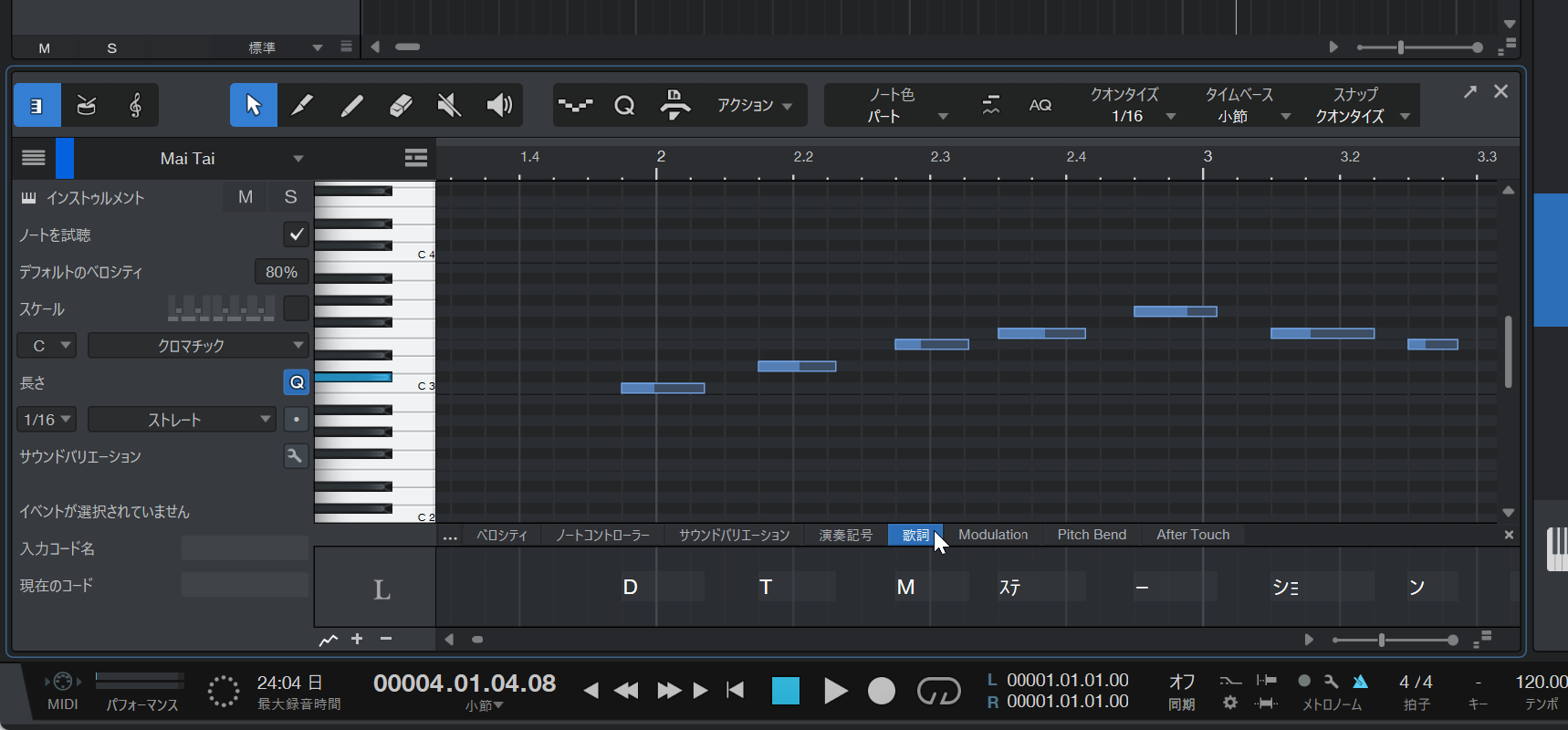This screenshot has height=730, width=1568.
Task: Click the step-pattern icon in the toolbar
Action: (x=576, y=106)
